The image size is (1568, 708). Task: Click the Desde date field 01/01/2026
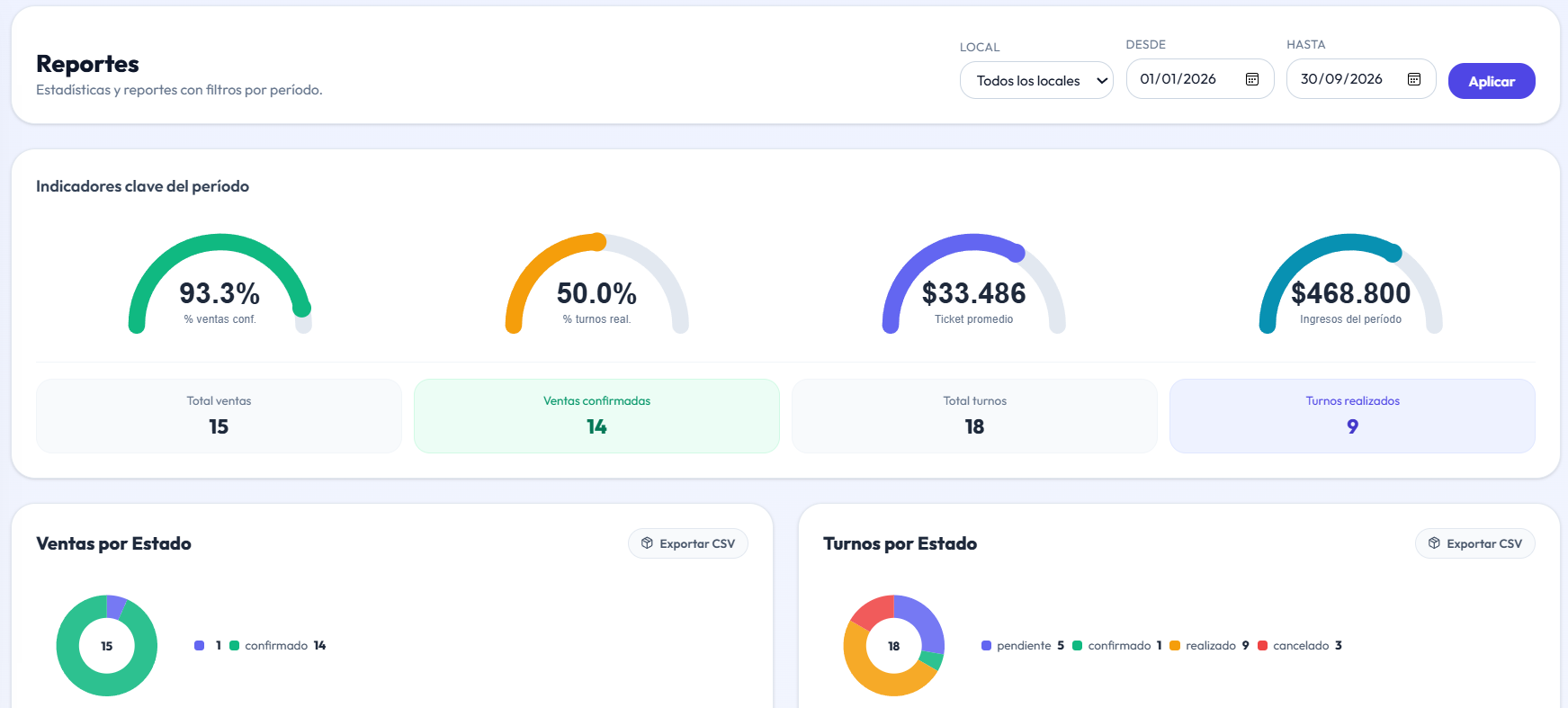click(x=1200, y=79)
